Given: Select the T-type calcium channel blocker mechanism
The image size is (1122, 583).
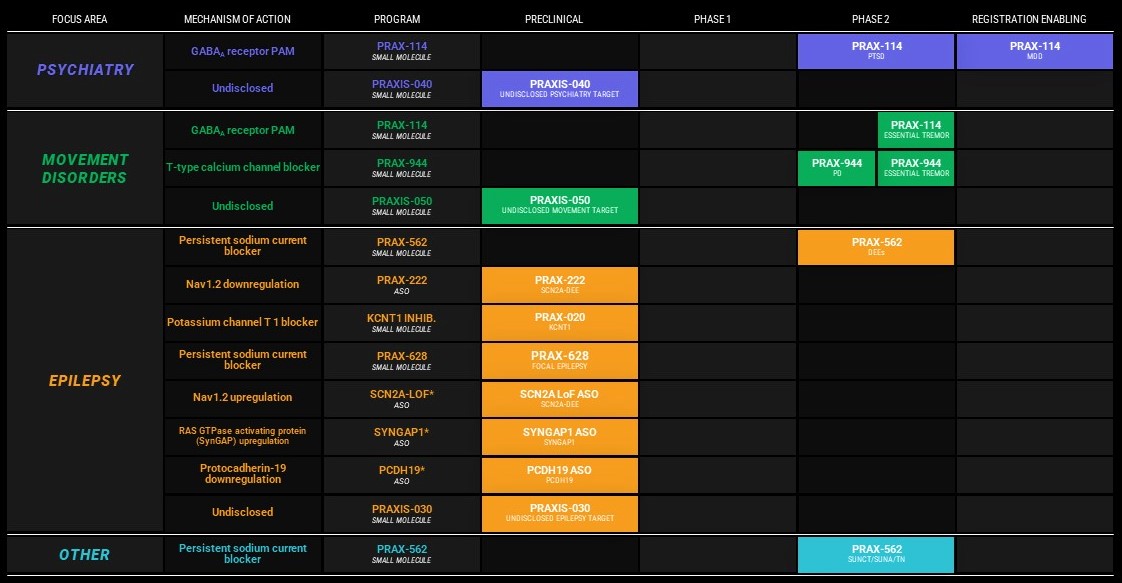Looking at the screenshot, I should coord(243,167).
